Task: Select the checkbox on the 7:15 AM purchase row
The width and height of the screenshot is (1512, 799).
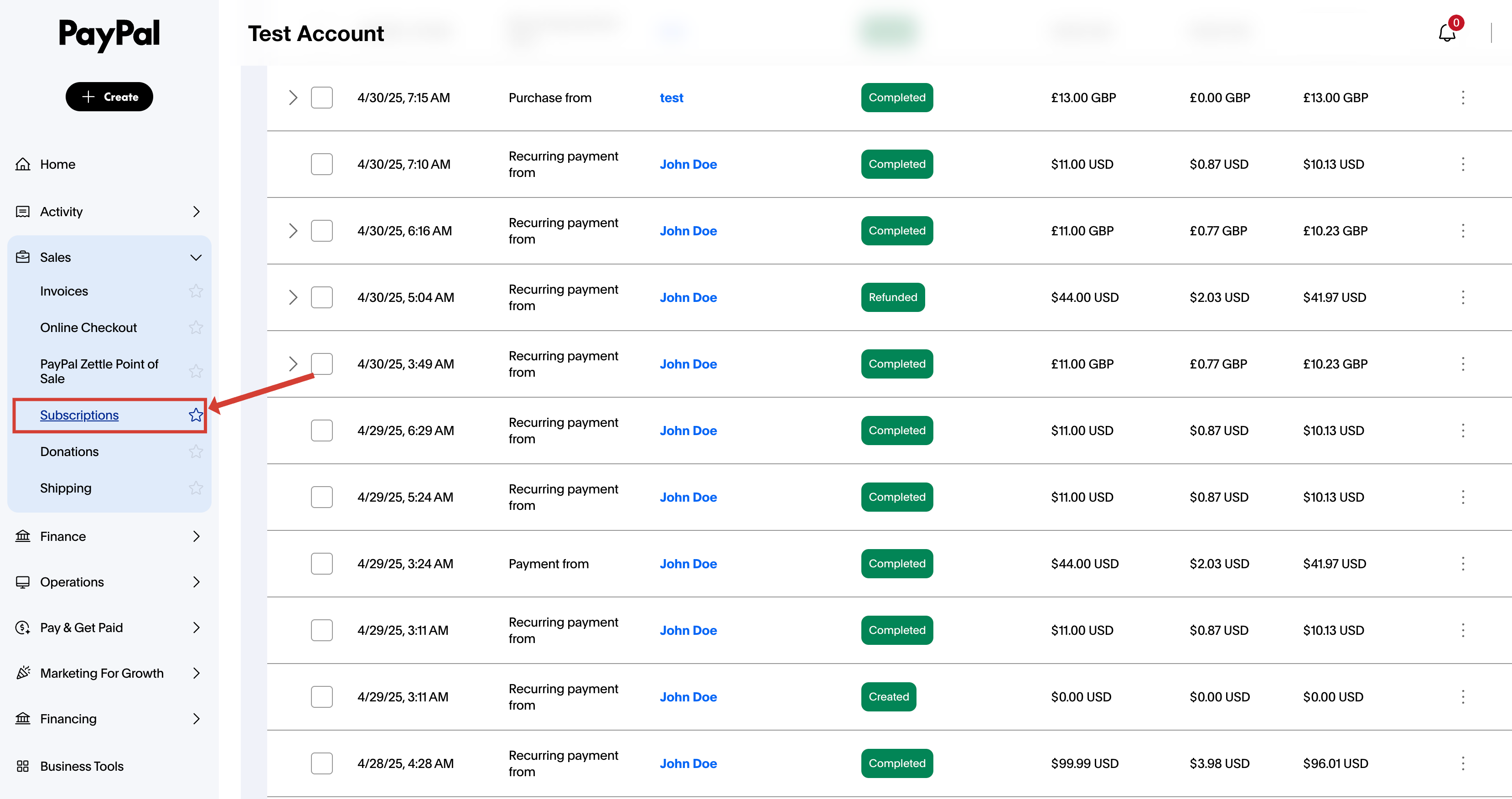Action: (x=321, y=98)
